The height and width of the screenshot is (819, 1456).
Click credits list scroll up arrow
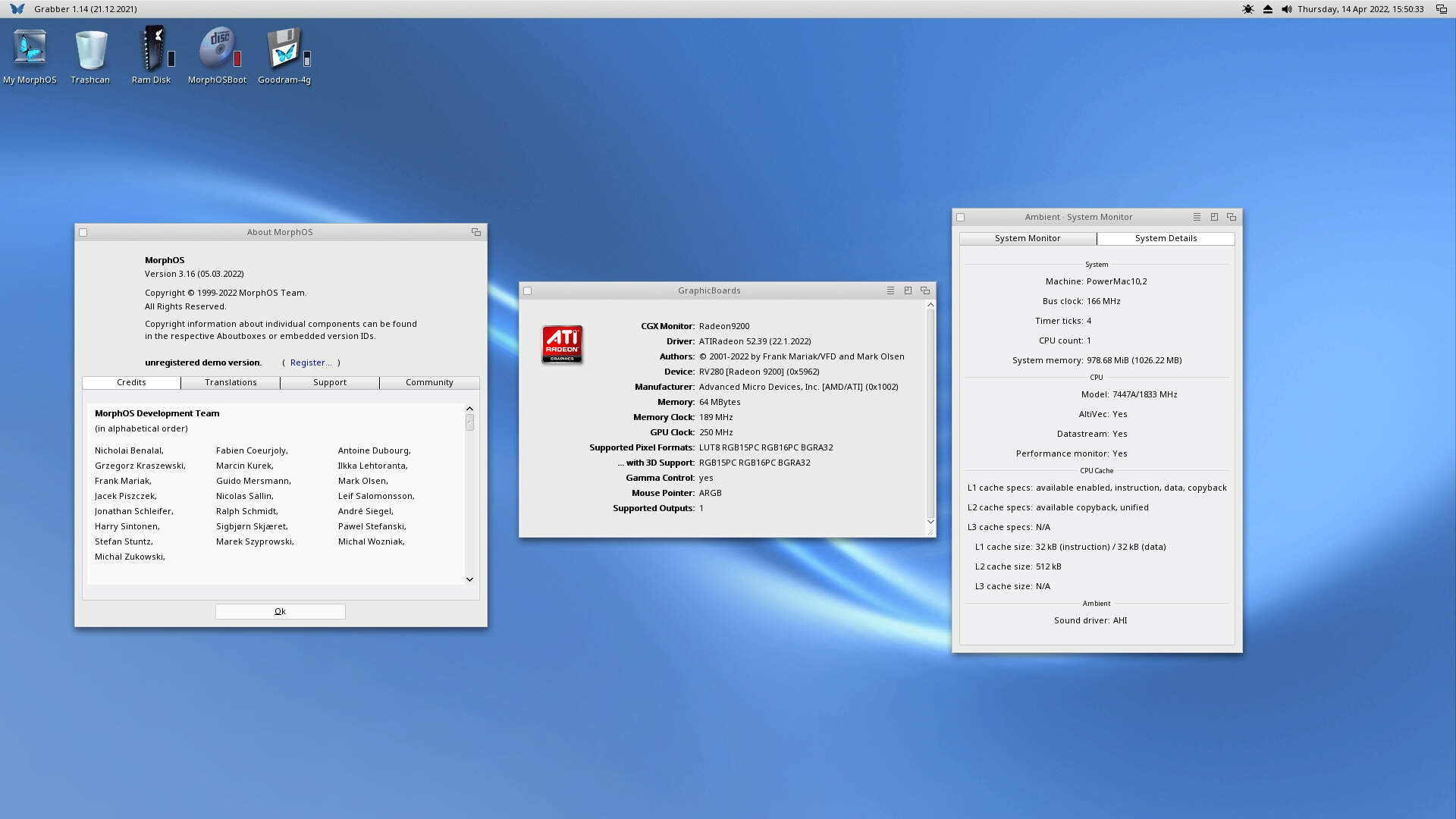[469, 409]
